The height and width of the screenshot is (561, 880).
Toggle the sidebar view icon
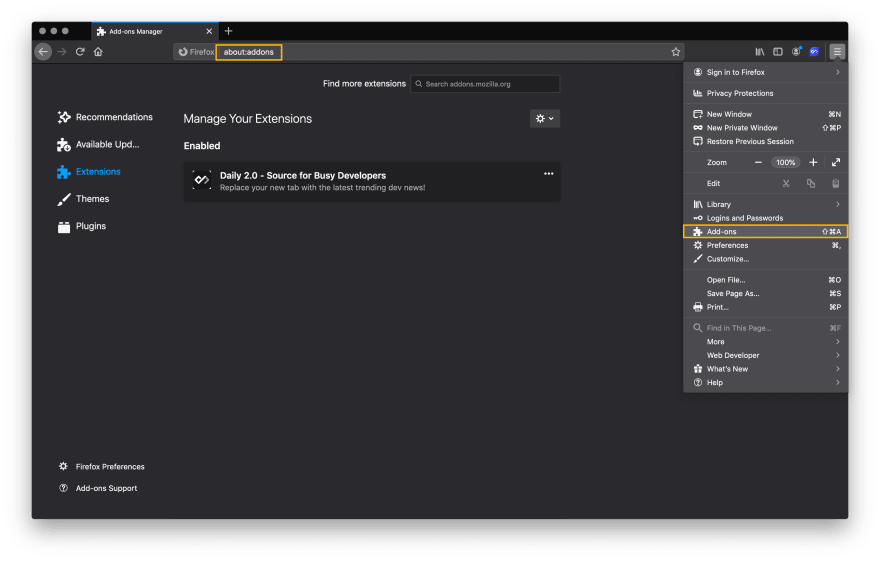point(778,52)
